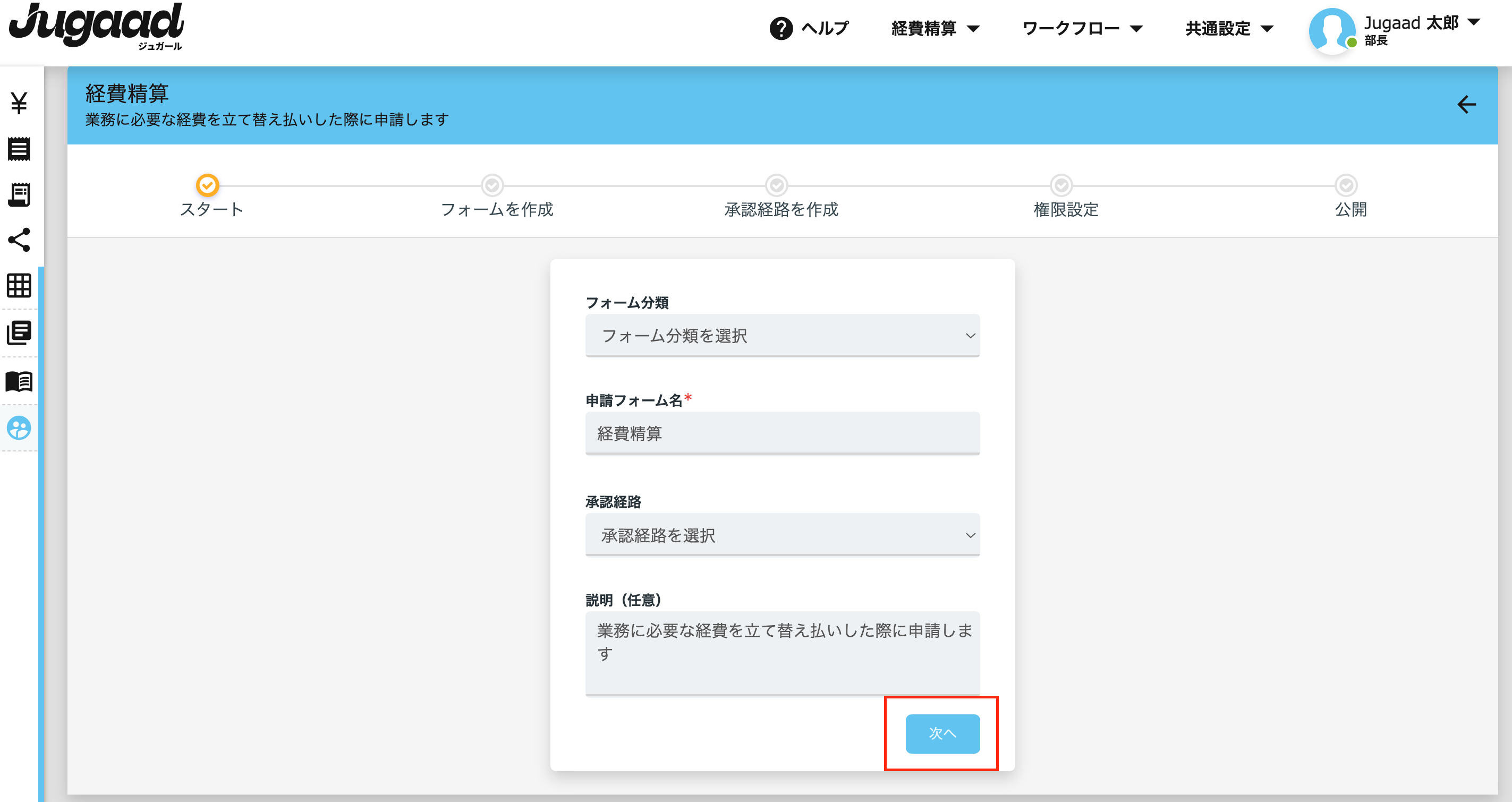Image resolution: width=1512 pixels, height=802 pixels.
Task: Expand the ワークフロー top menu
Action: tap(1082, 28)
